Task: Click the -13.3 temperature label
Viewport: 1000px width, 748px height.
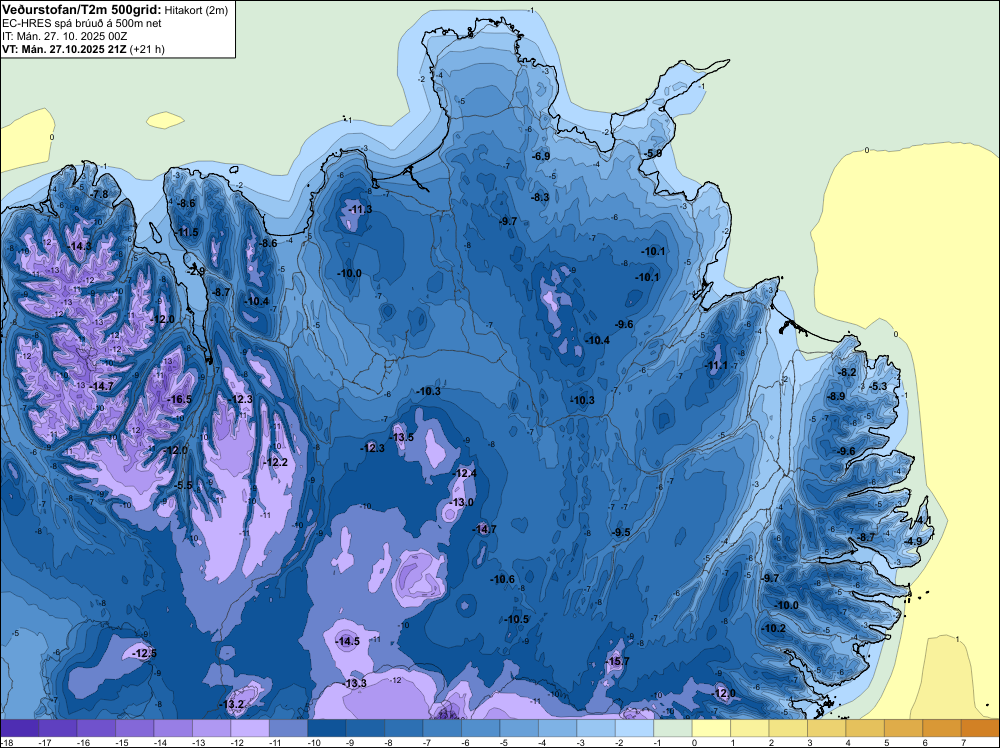Action: tap(355, 683)
